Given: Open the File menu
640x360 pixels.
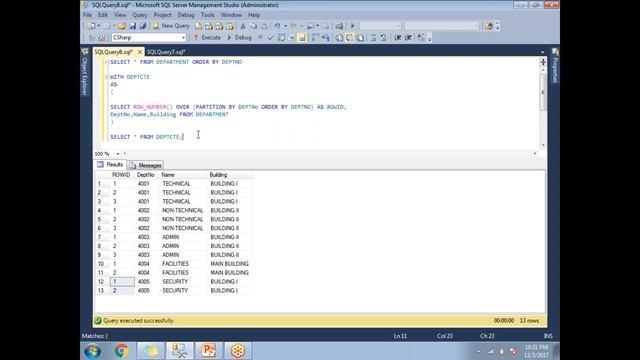Looking at the screenshot, I should click(87, 15).
